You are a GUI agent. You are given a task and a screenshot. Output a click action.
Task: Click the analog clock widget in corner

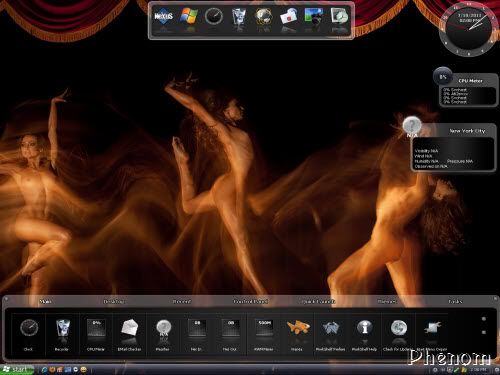coord(468,29)
